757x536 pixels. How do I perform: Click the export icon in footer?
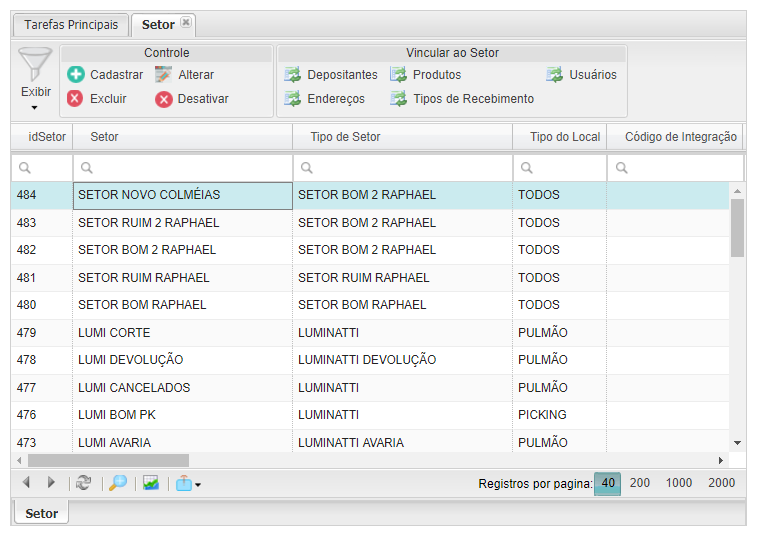pos(183,483)
